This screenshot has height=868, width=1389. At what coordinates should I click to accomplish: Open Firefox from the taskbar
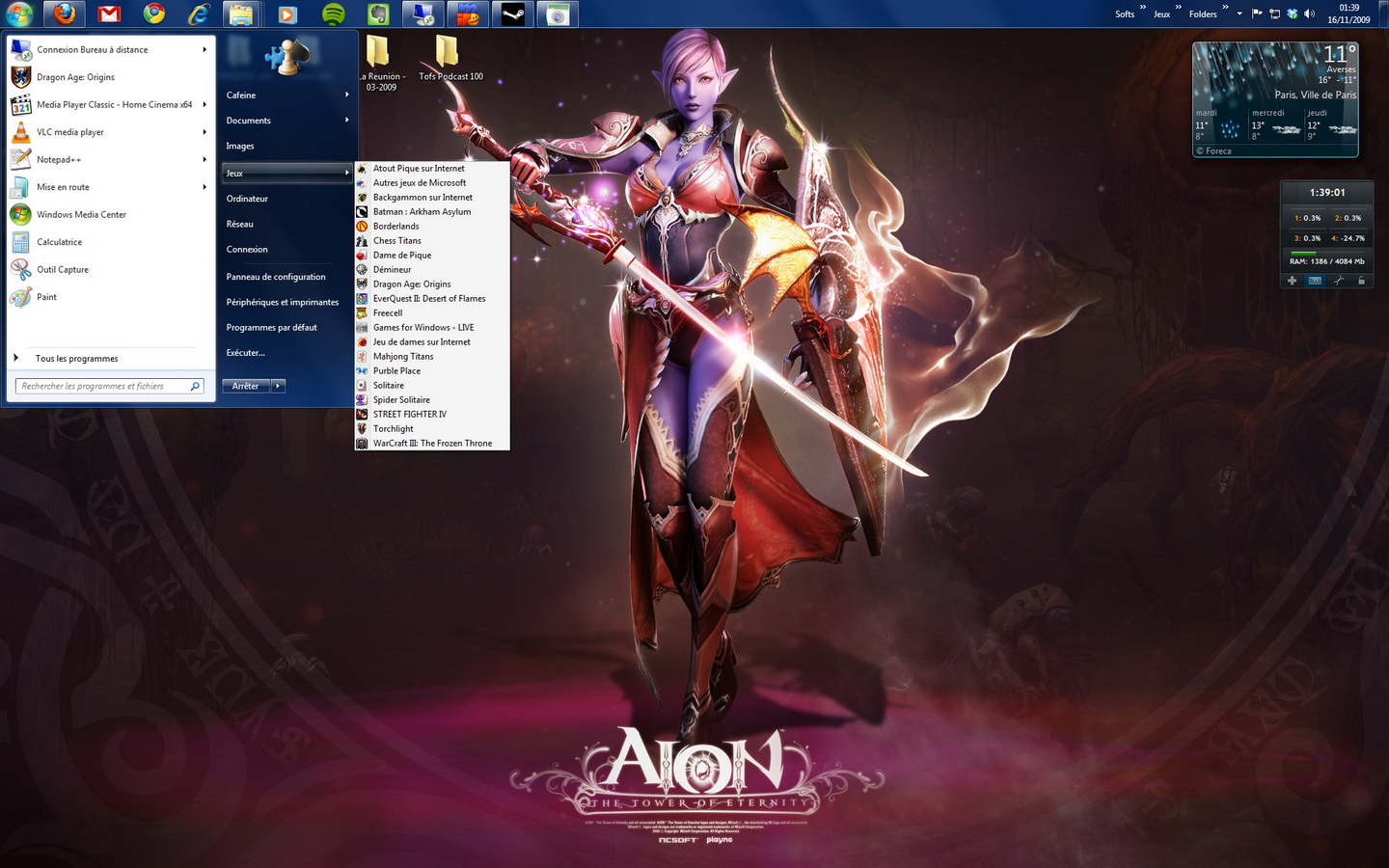coord(65,14)
